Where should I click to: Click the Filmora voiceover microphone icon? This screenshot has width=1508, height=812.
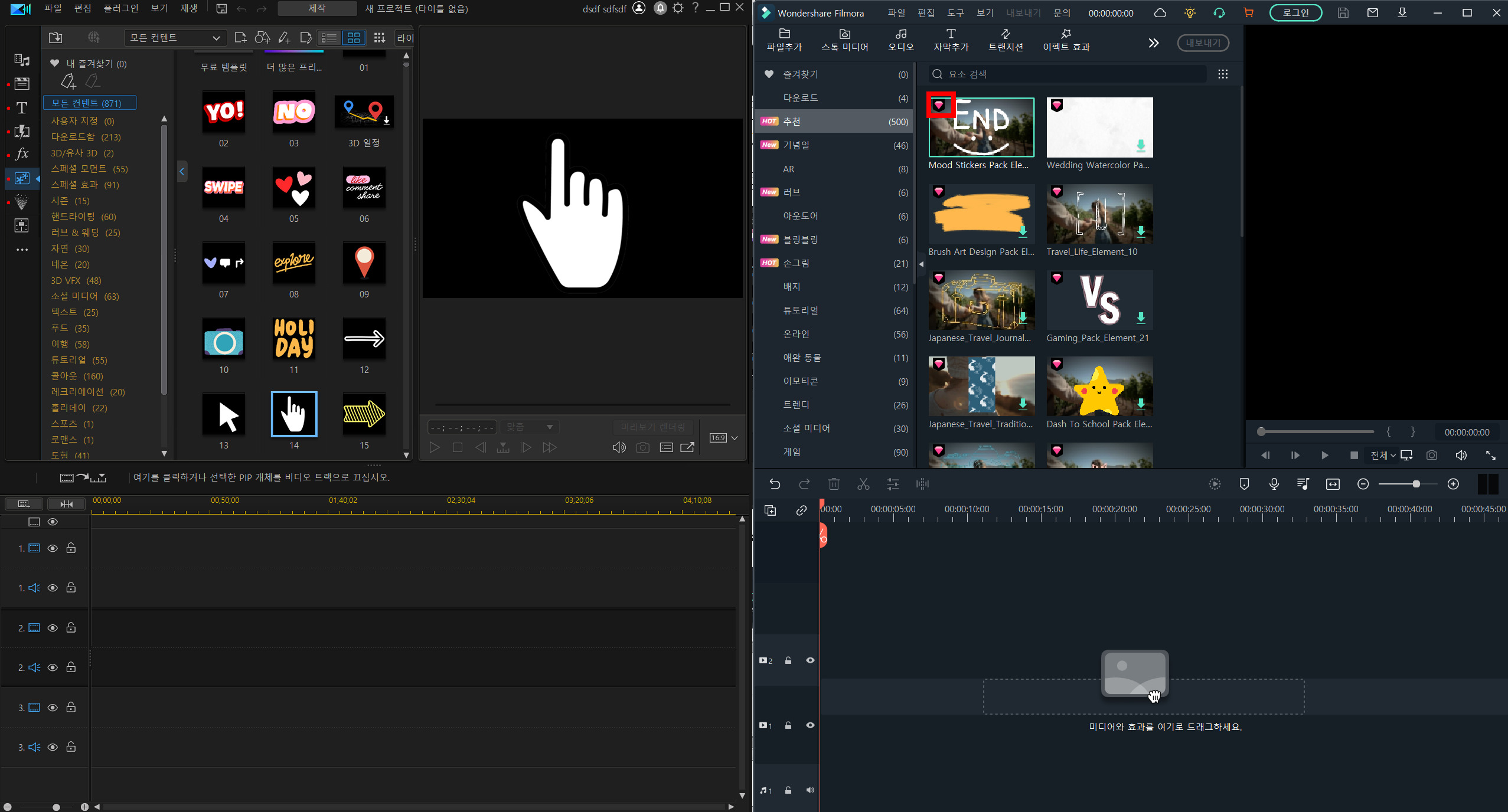coord(1274,484)
